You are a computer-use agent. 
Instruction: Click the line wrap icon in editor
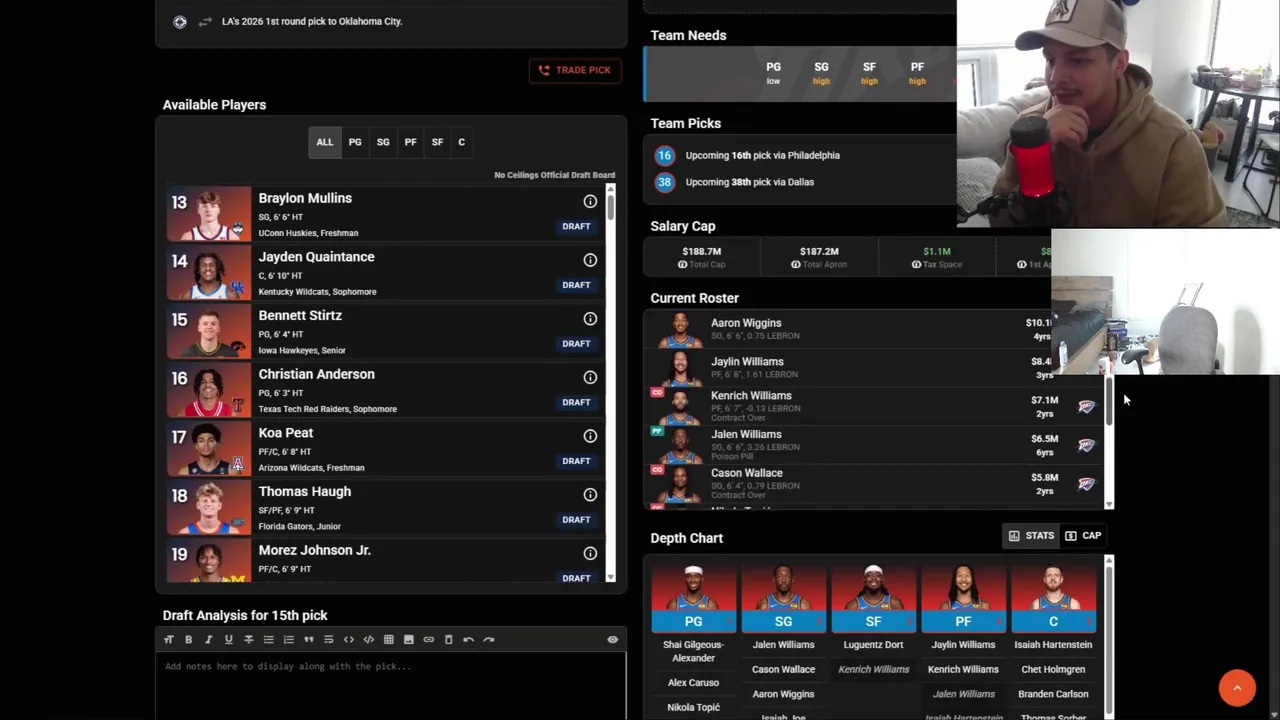point(328,639)
